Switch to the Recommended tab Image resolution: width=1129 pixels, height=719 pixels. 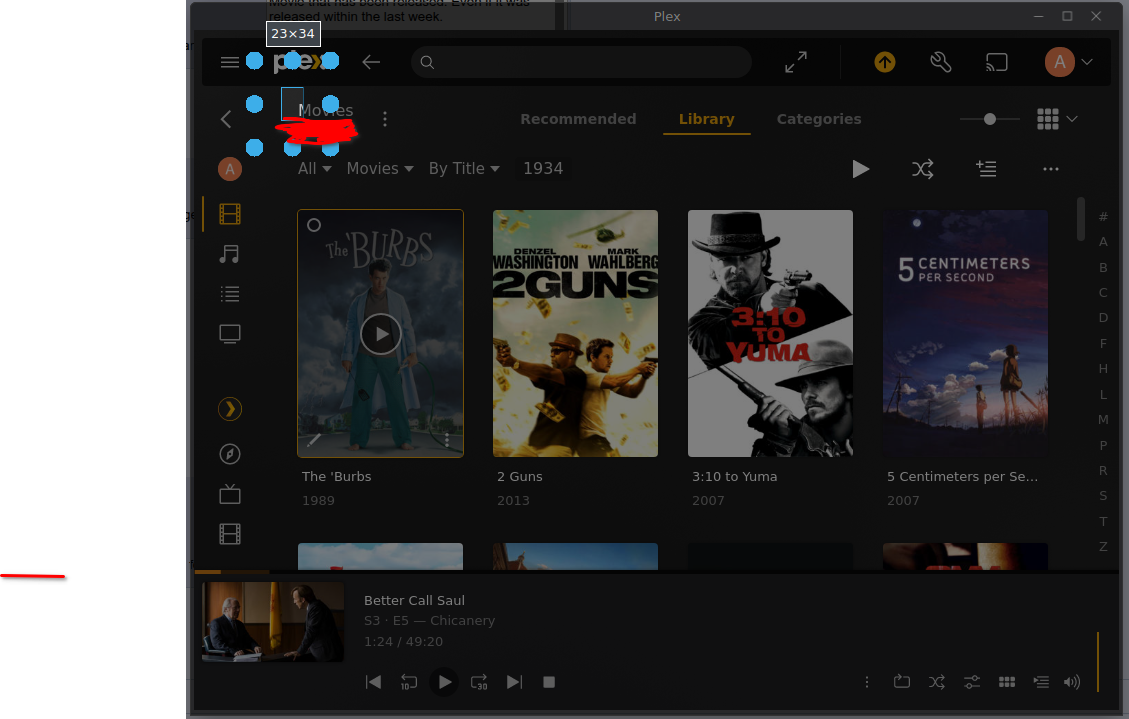coord(578,119)
